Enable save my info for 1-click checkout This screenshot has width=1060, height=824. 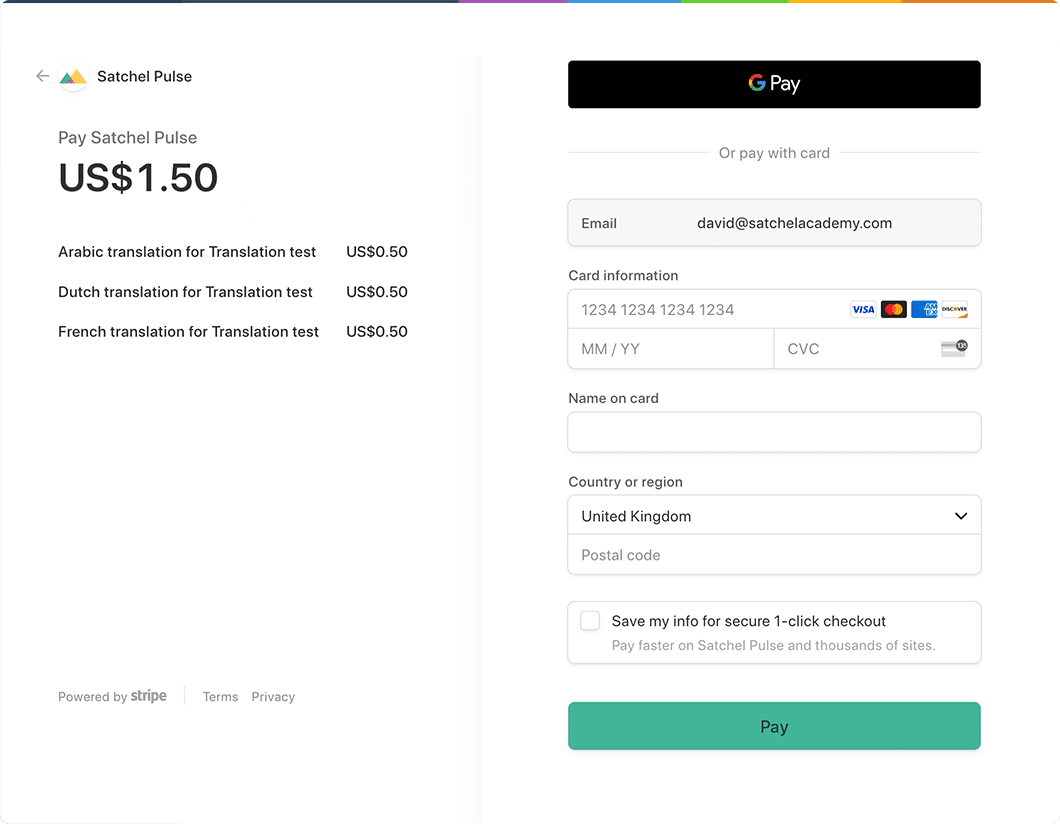(x=590, y=621)
